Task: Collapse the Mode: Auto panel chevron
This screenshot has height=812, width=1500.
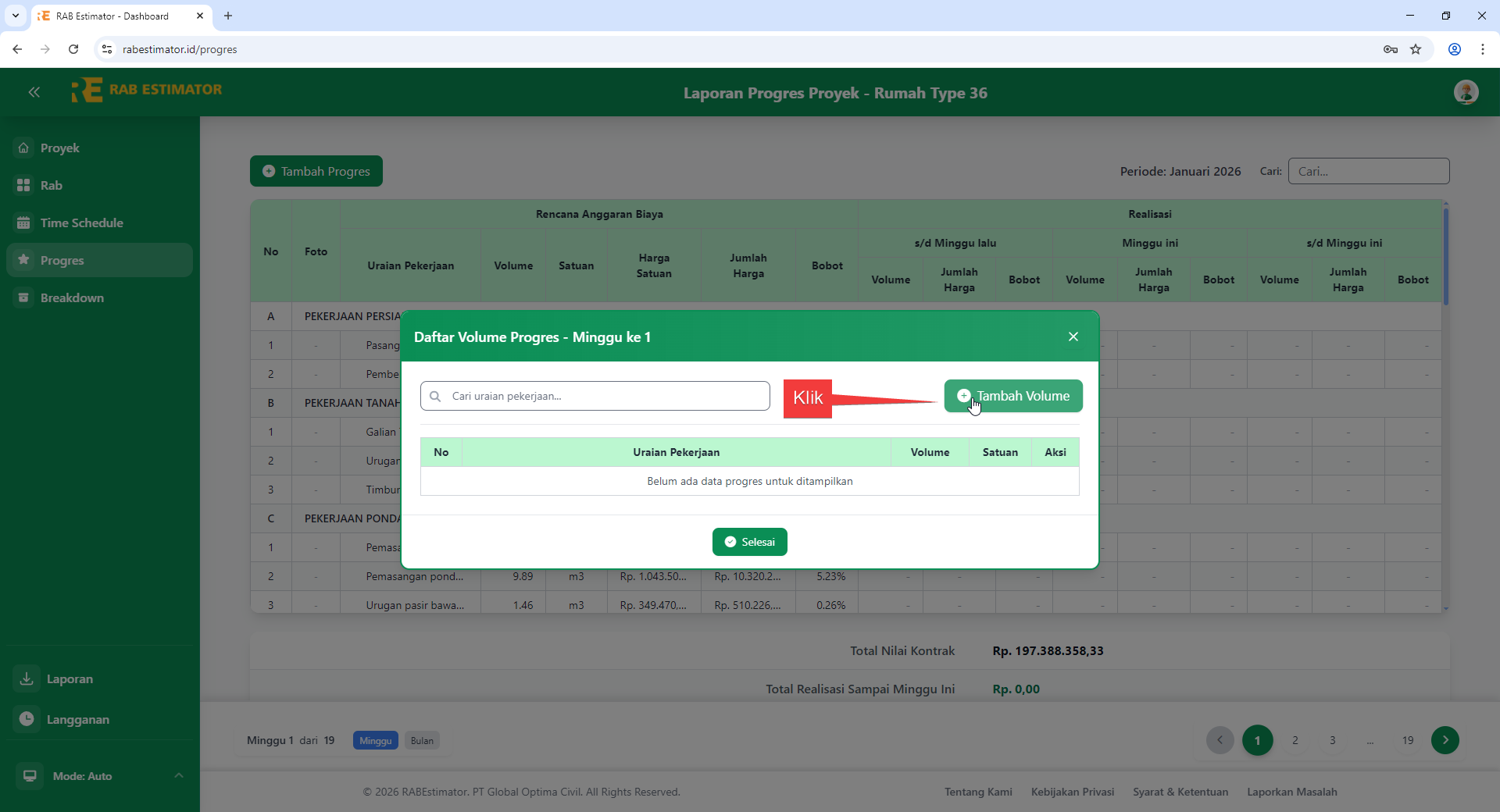Action: pyautogui.click(x=179, y=775)
